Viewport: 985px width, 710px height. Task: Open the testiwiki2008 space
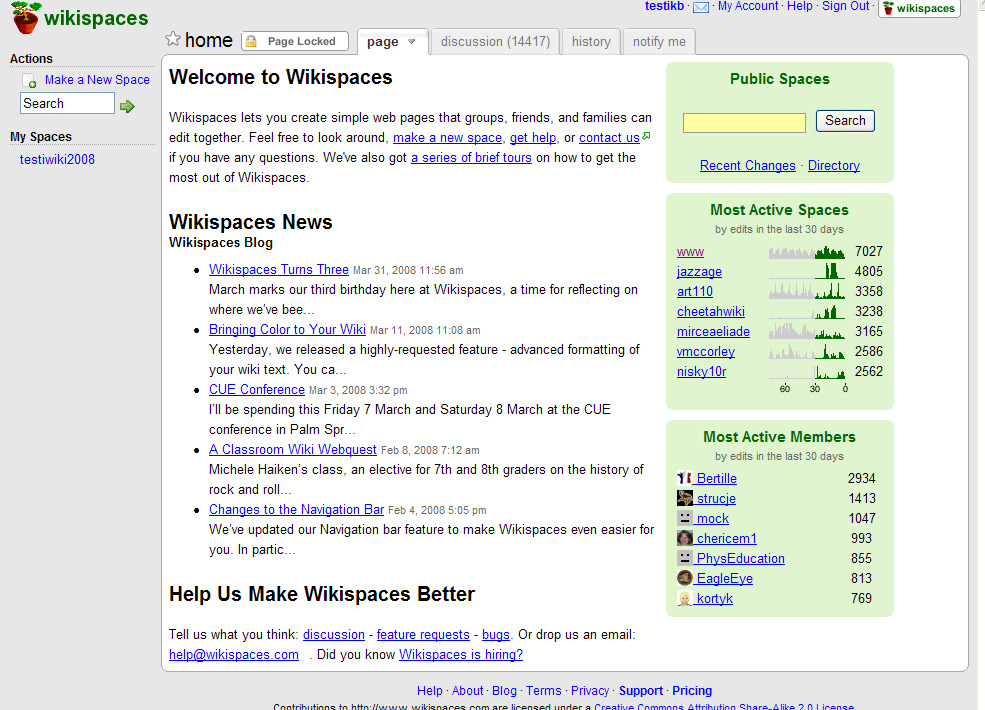tap(57, 160)
